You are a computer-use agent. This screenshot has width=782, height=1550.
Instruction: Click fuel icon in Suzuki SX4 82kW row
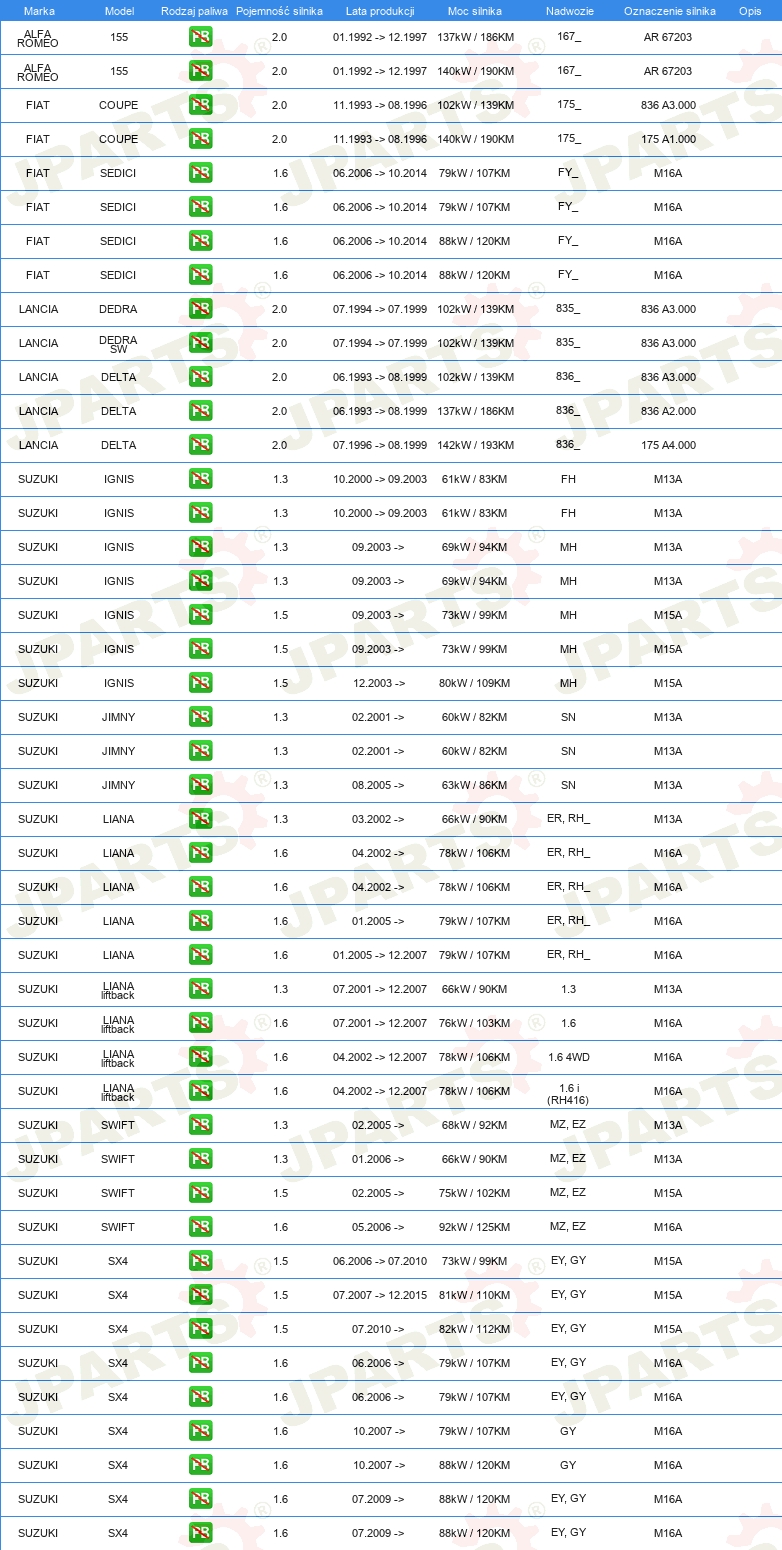[200, 1329]
